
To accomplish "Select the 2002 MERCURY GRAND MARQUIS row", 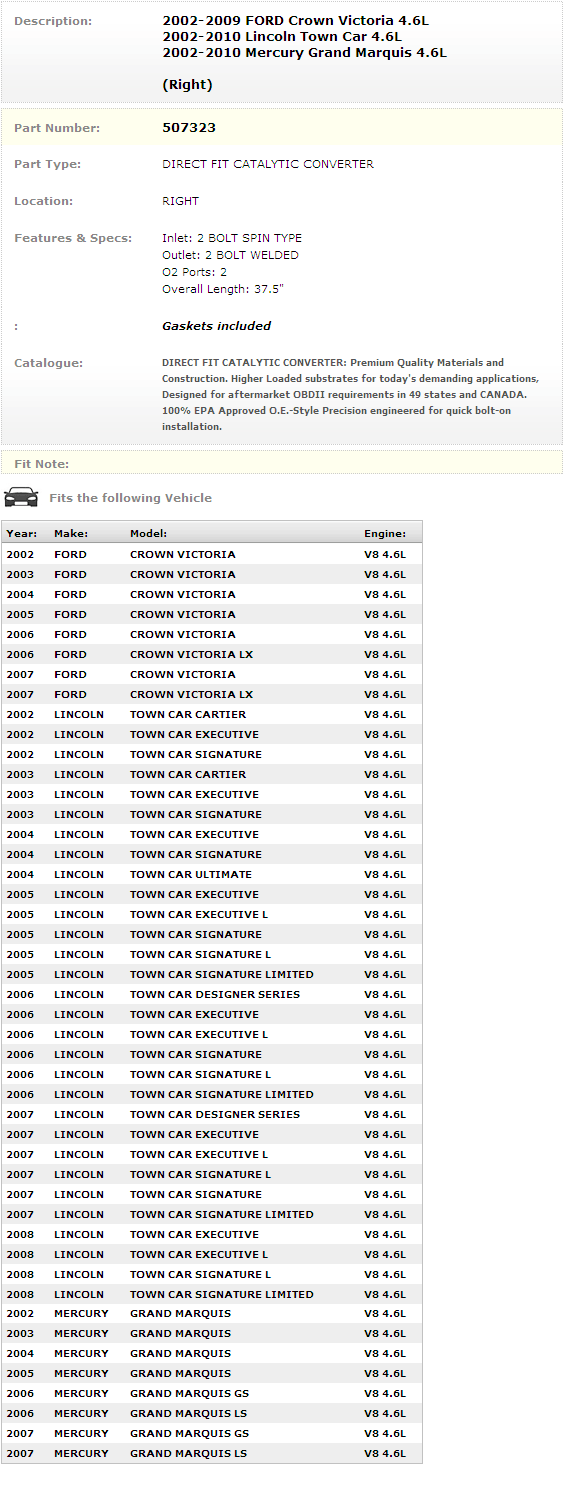I will (x=212, y=1313).
